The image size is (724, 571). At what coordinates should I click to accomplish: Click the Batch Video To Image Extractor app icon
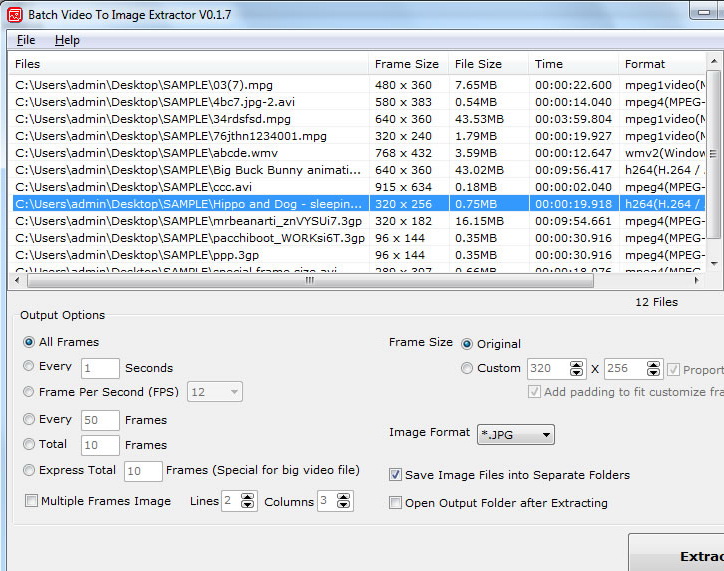click(x=14, y=15)
